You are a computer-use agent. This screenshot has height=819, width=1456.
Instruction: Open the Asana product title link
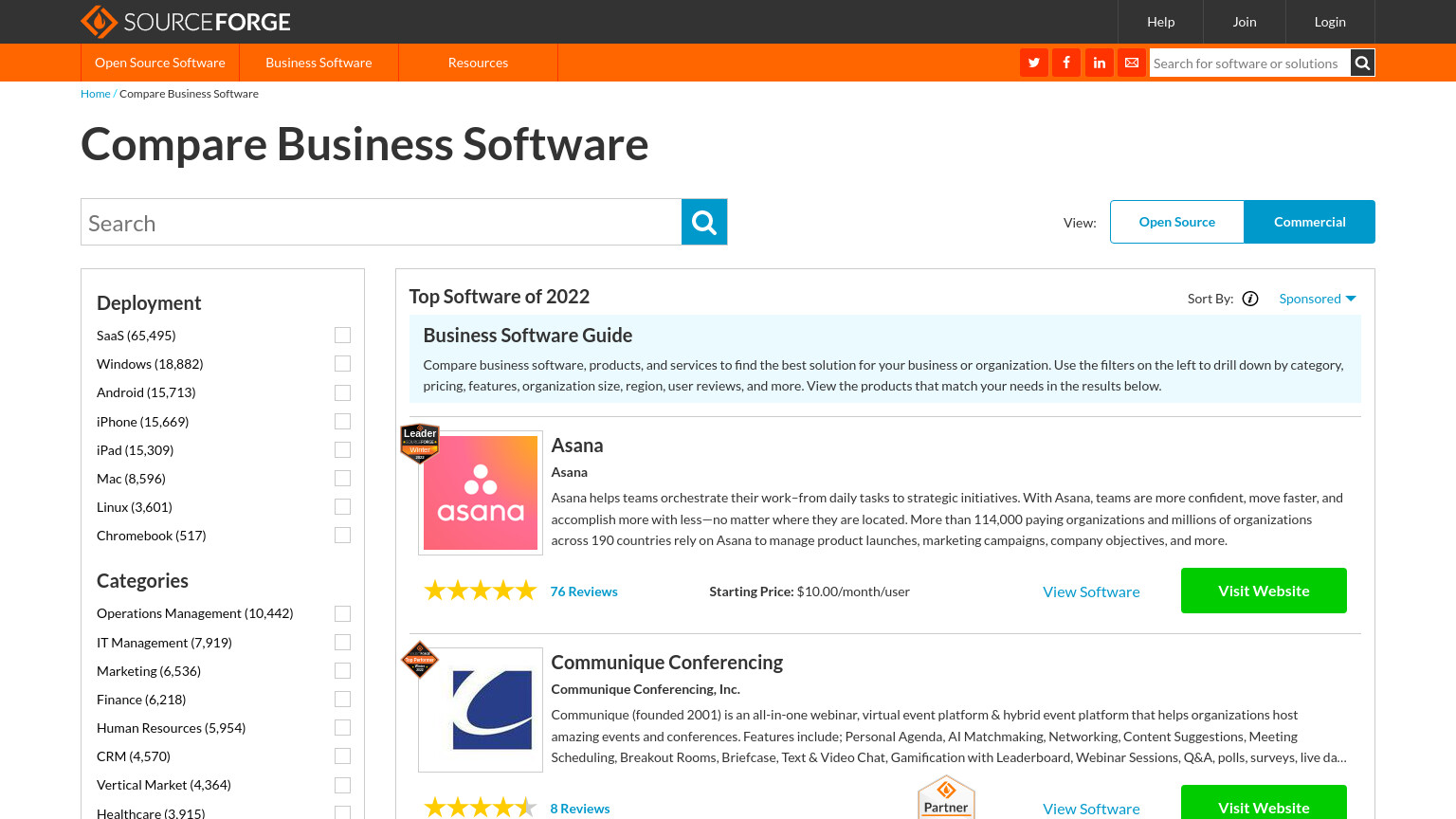pos(577,446)
